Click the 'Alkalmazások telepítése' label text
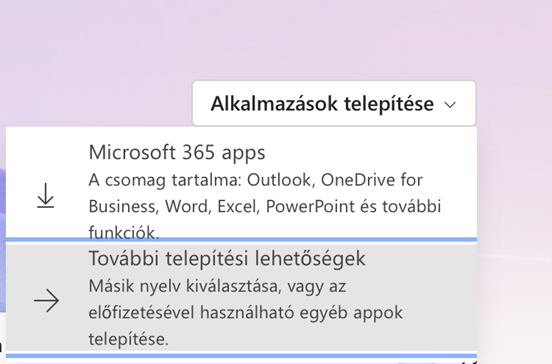The image size is (552, 364). [x=322, y=104]
